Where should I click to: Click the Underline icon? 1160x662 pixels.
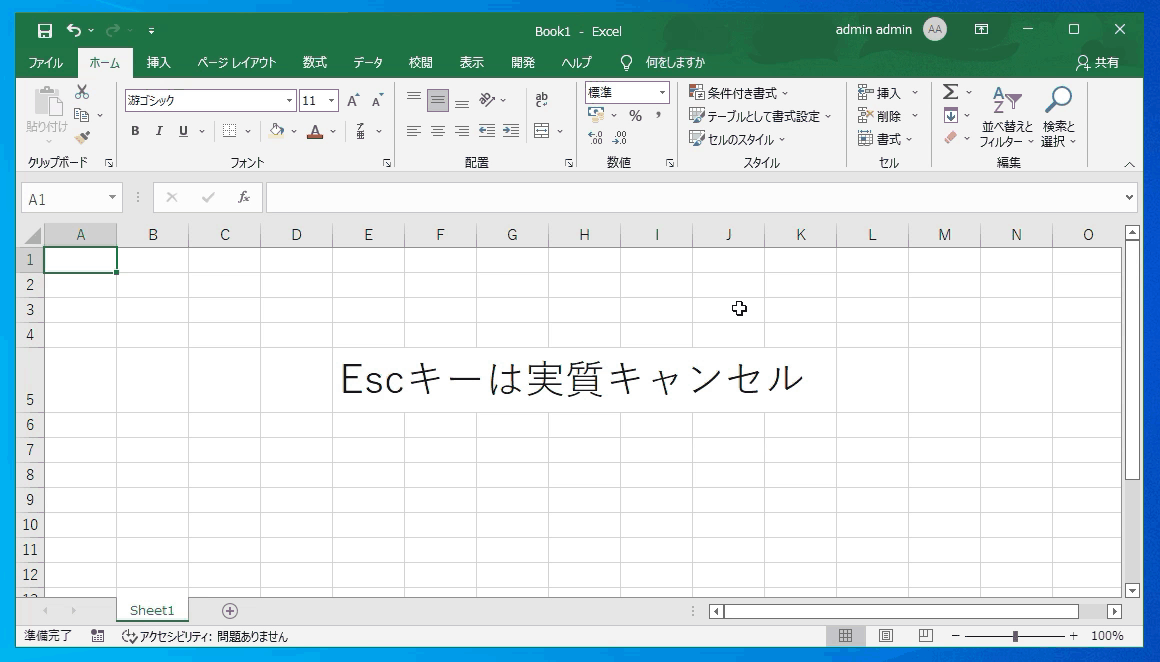click(183, 131)
